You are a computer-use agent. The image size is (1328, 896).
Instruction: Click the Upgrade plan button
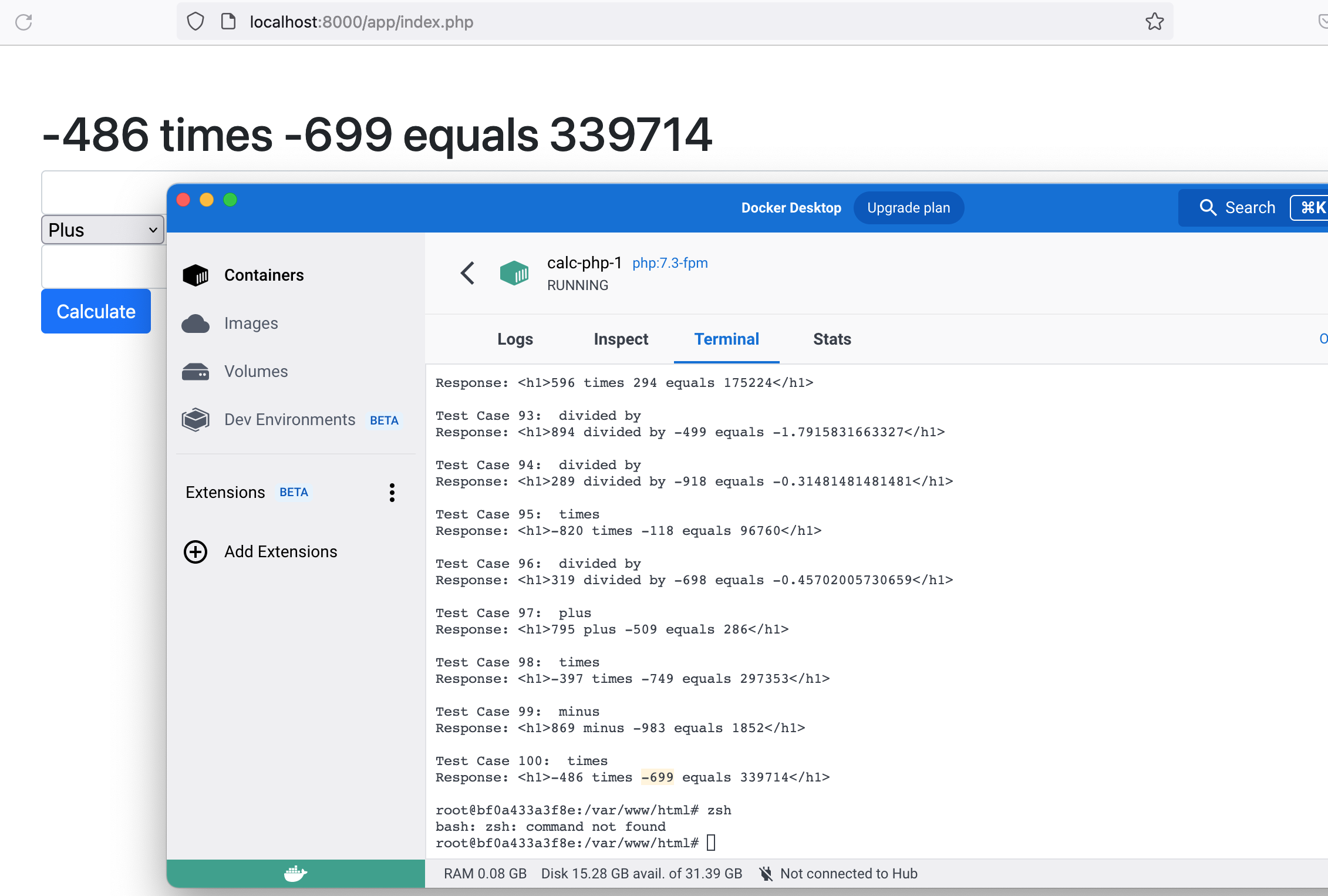pyautogui.click(x=908, y=208)
